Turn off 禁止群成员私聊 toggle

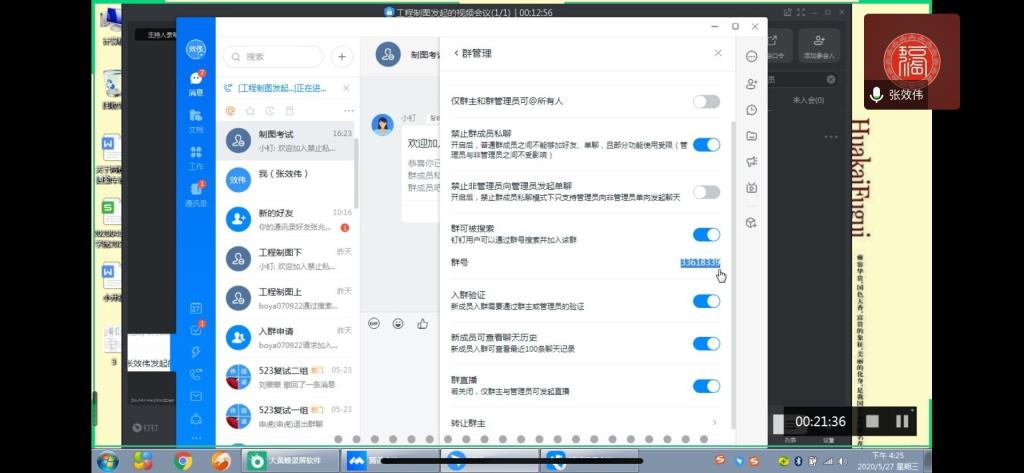[706, 145]
